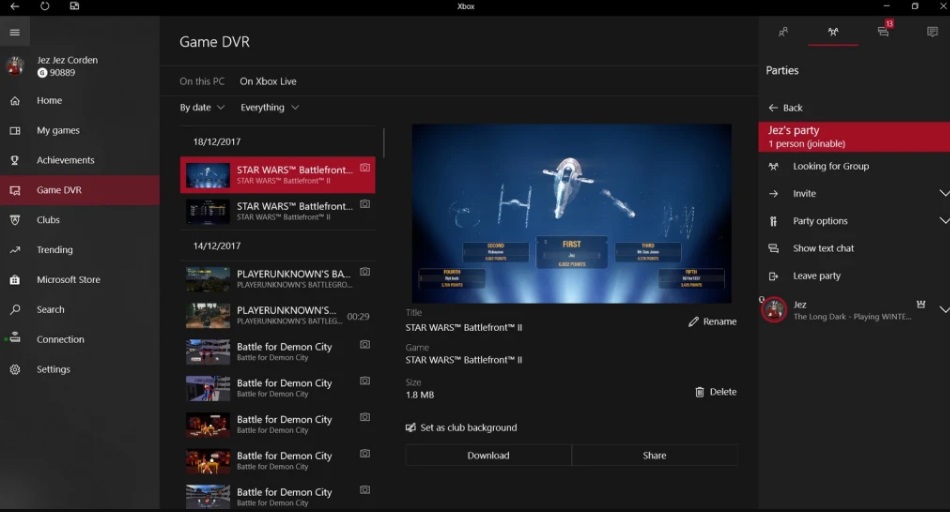Expand Jez party member chevron

point(944,310)
